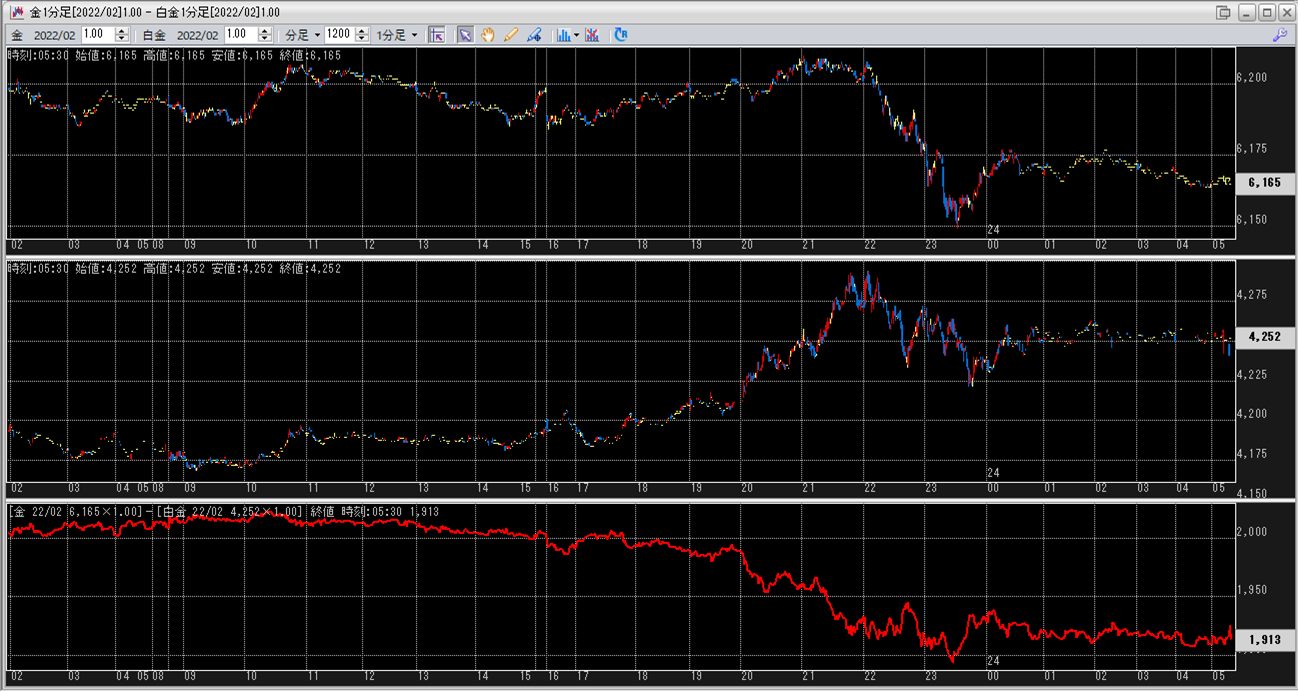The height and width of the screenshot is (692, 1298).
Task: Click the multi-line drawing pen icon
Action: 534,35
